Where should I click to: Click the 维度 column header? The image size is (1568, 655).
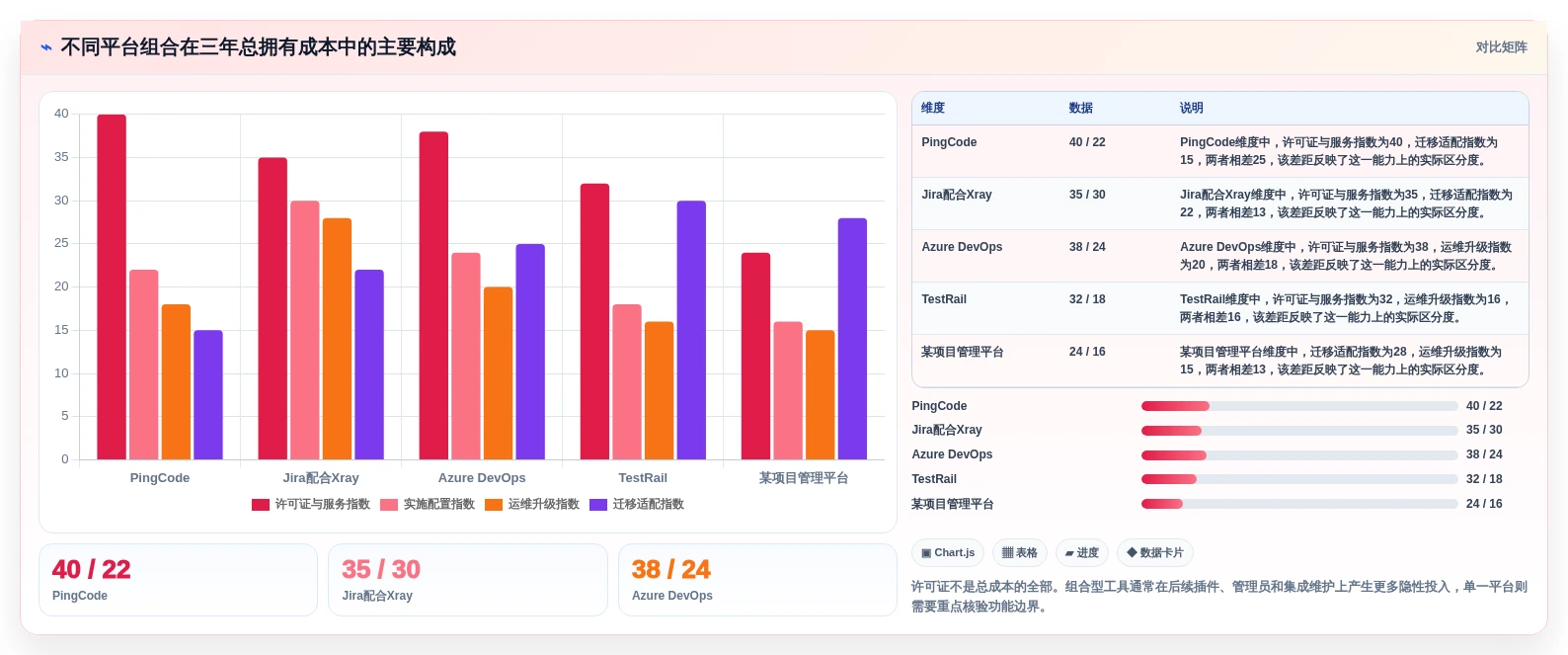pyautogui.click(x=933, y=109)
